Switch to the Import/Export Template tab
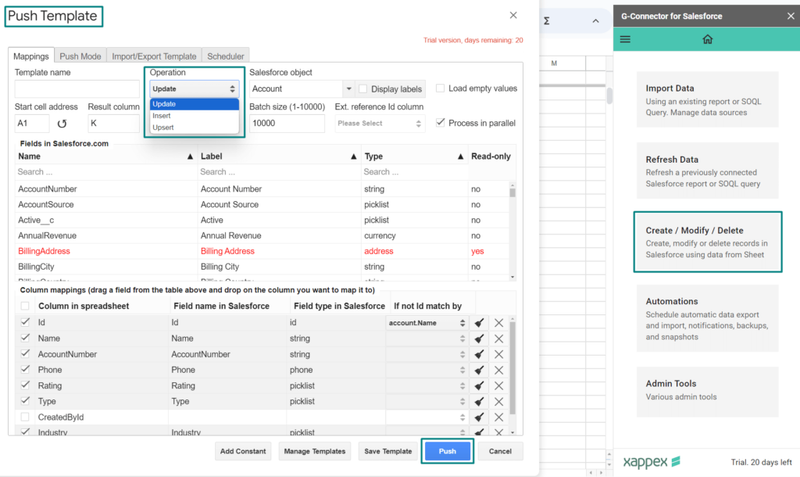This screenshot has width=800, height=477. point(154,56)
